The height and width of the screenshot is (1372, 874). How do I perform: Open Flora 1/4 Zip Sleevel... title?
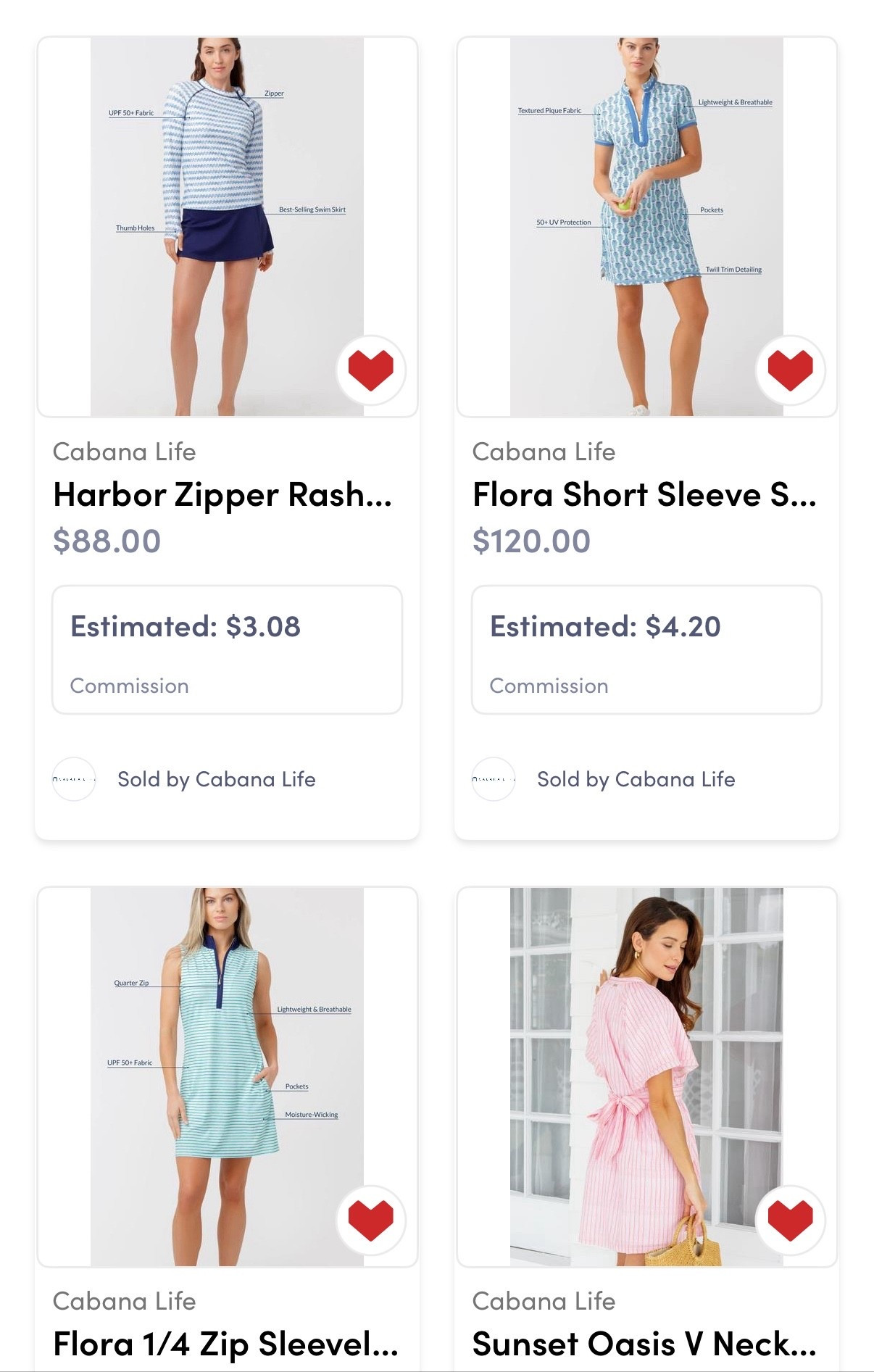(x=225, y=1344)
